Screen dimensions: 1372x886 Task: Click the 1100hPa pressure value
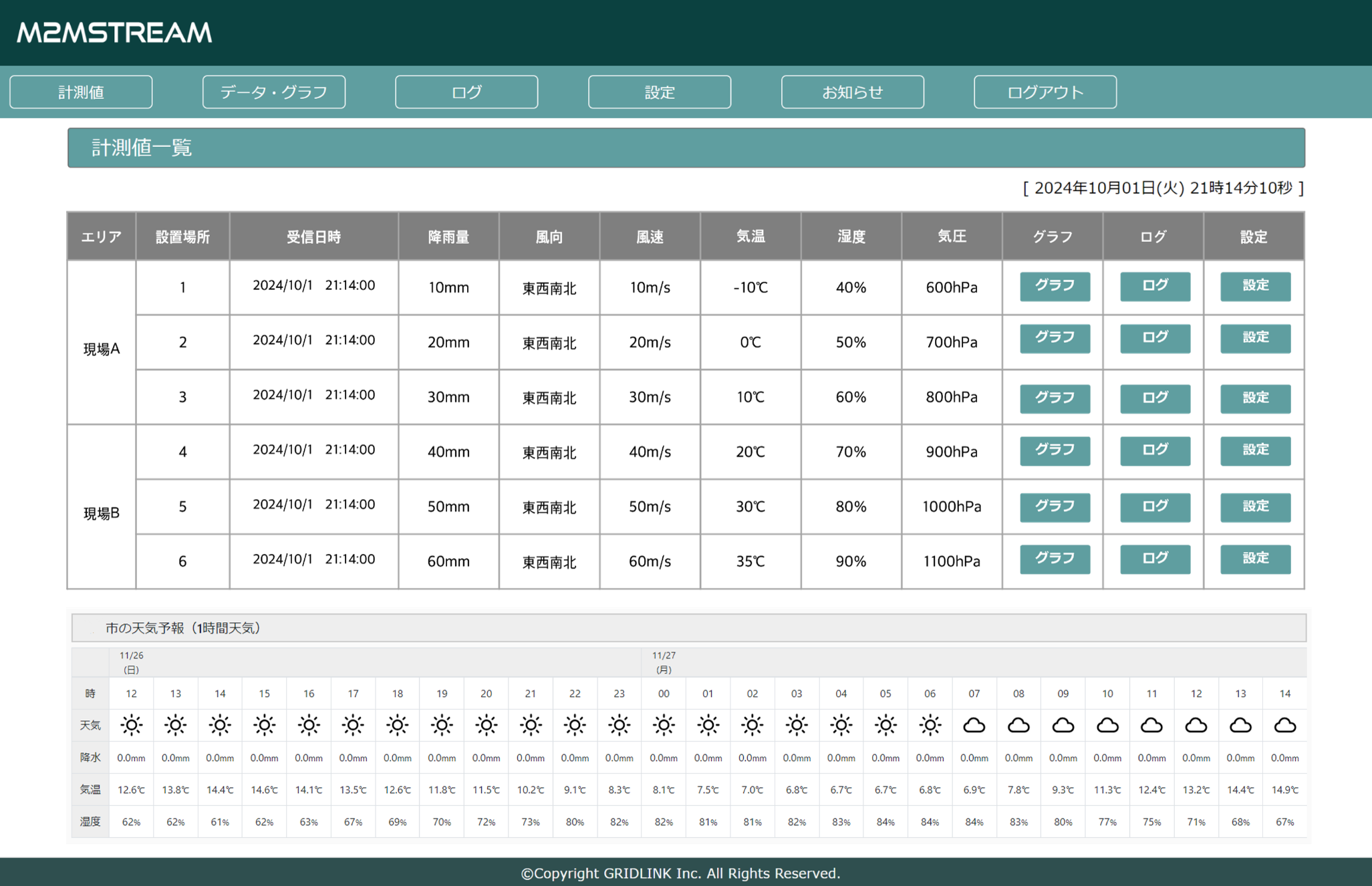pyautogui.click(x=952, y=561)
